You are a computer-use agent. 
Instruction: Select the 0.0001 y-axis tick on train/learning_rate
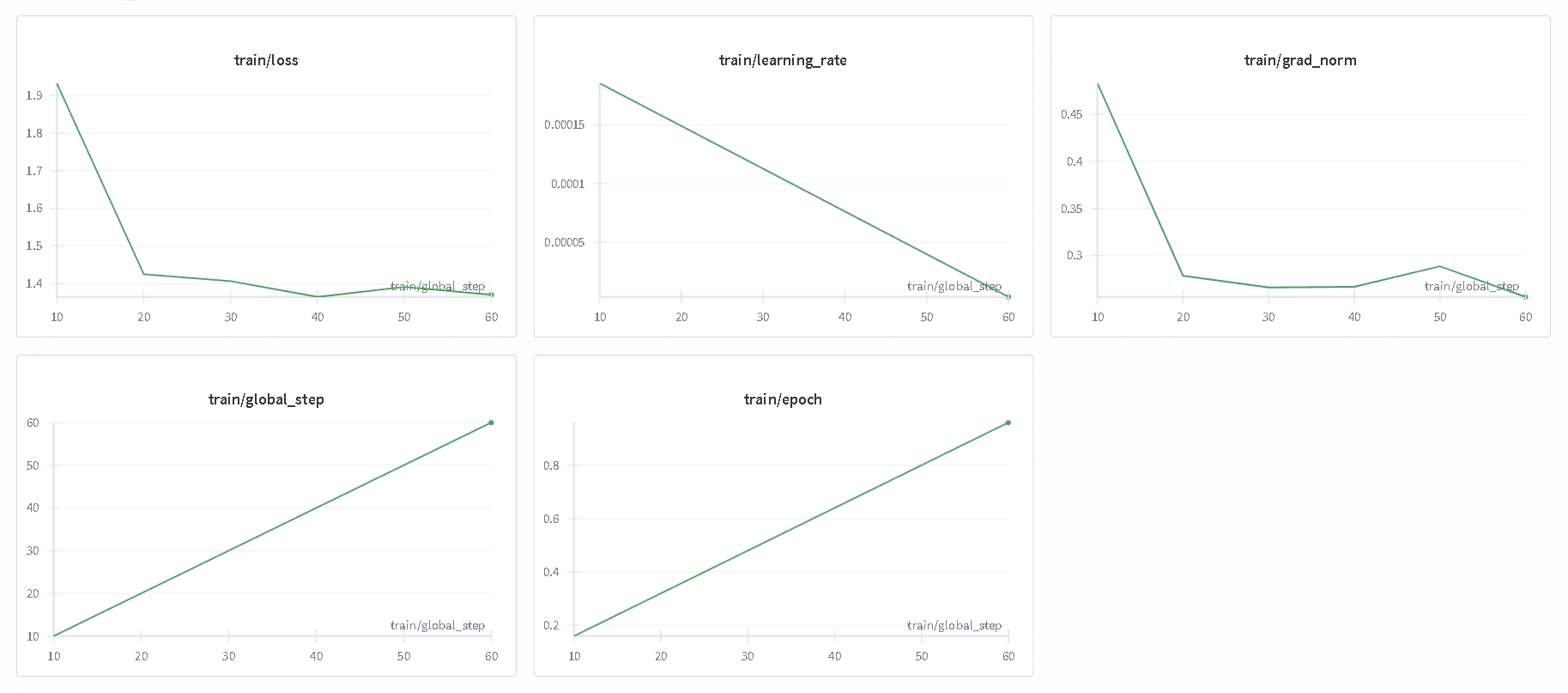click(567, 184)
